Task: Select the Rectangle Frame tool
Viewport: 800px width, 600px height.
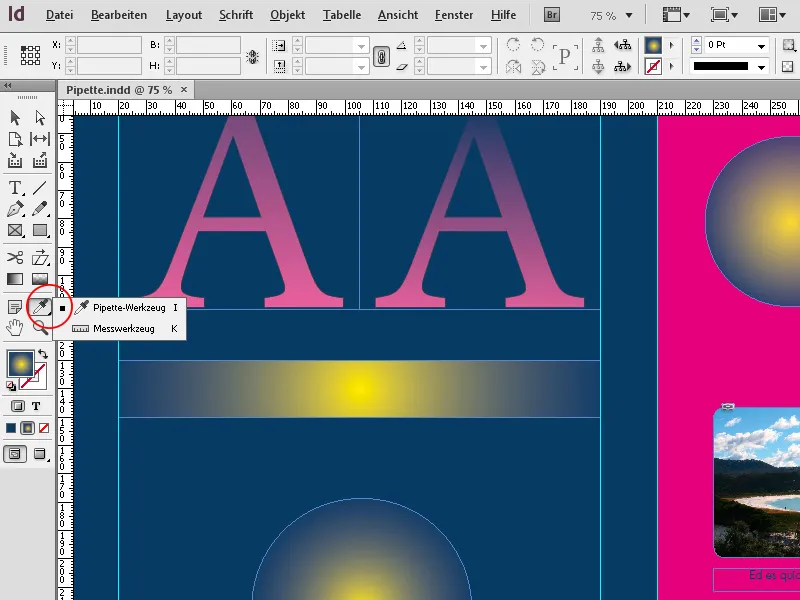Action: [x=15, y=231]
